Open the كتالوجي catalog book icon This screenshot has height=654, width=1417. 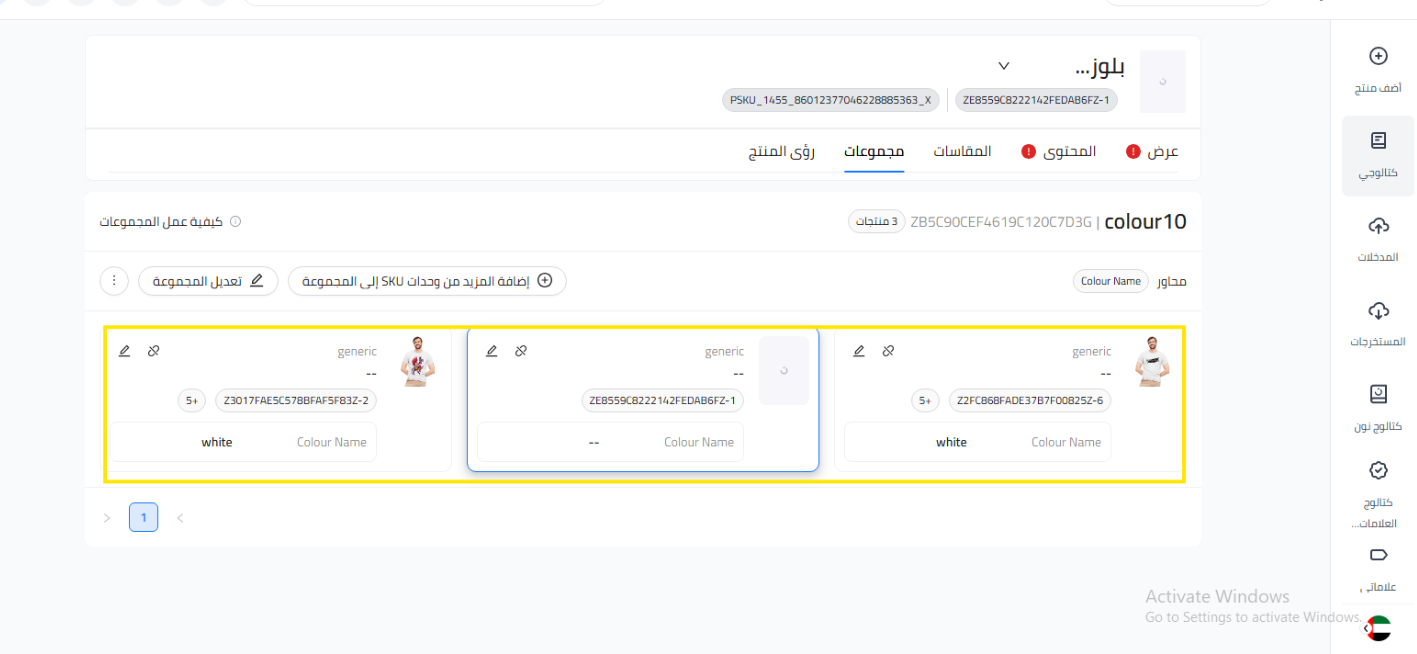pos(1377,141)
